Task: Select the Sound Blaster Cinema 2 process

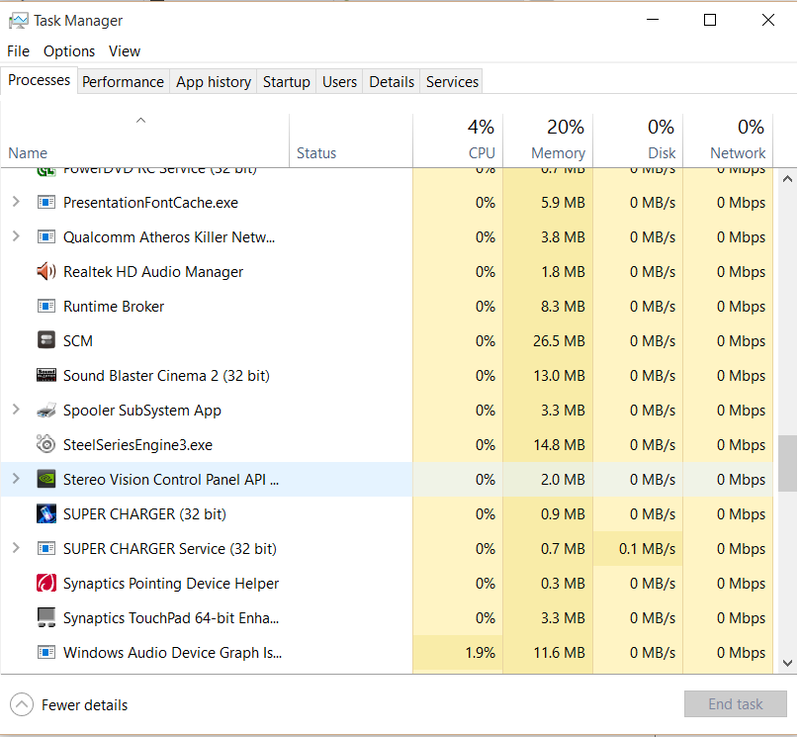Action: [x=166, y=376]
